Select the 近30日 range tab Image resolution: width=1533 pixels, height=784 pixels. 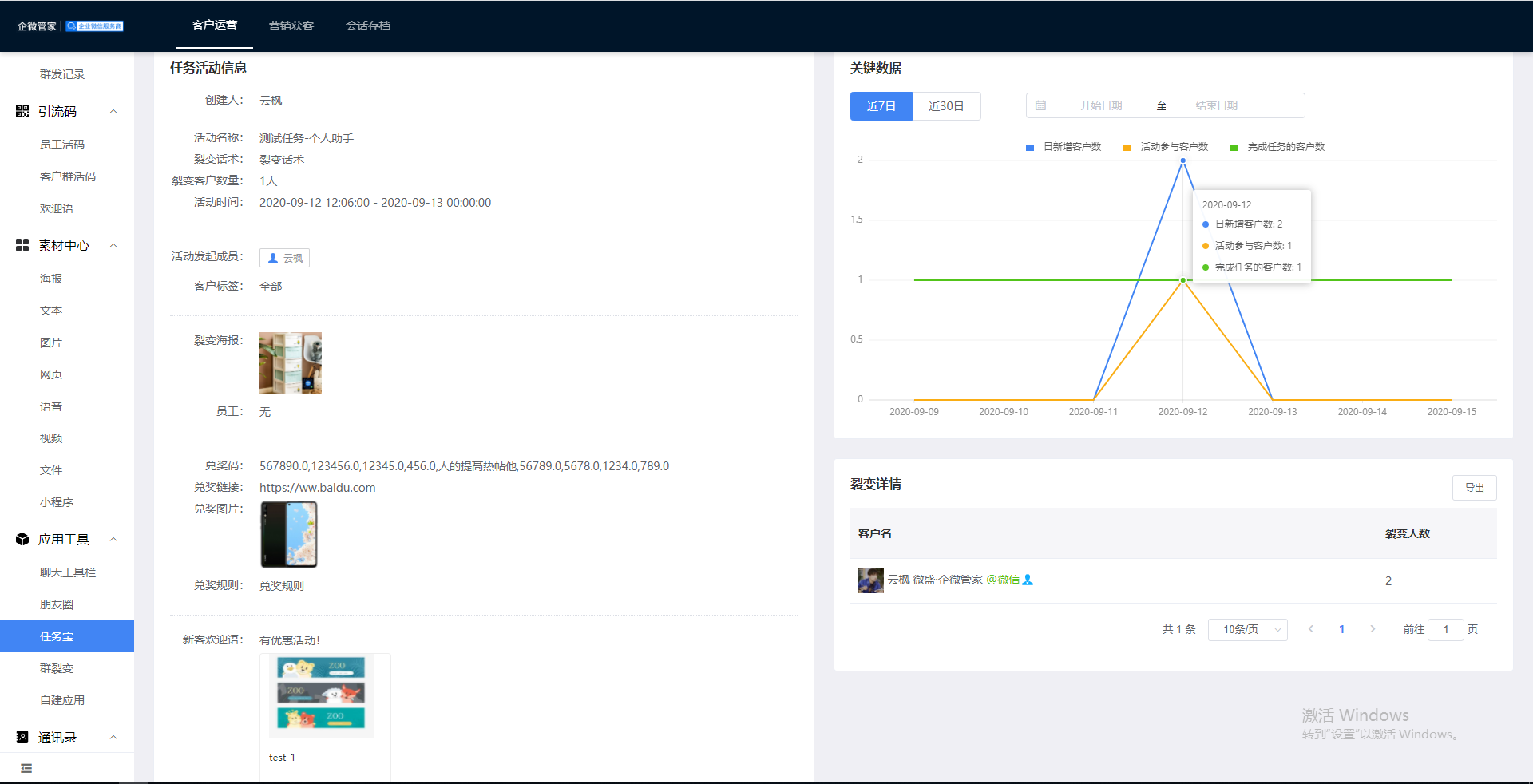(x=946, y=106)
